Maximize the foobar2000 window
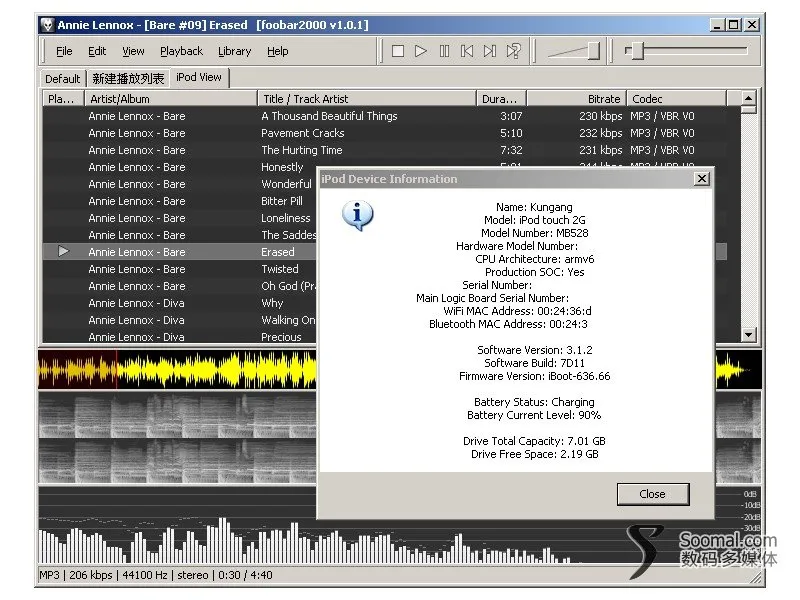The width and height of the screenshot is (800, 600). (x=733, y=24)
